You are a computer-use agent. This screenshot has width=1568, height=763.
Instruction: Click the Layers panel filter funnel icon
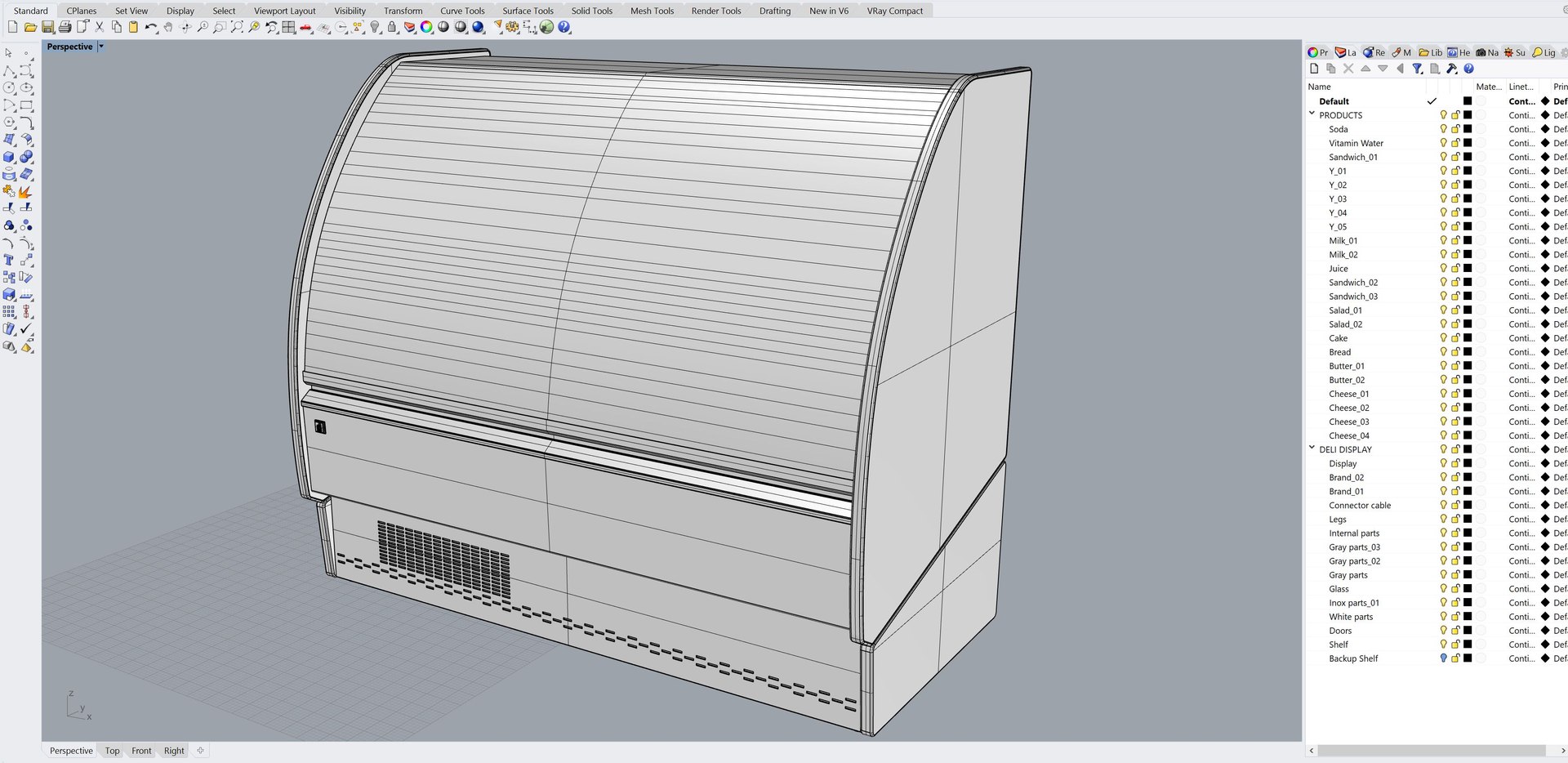point(1418,69)
